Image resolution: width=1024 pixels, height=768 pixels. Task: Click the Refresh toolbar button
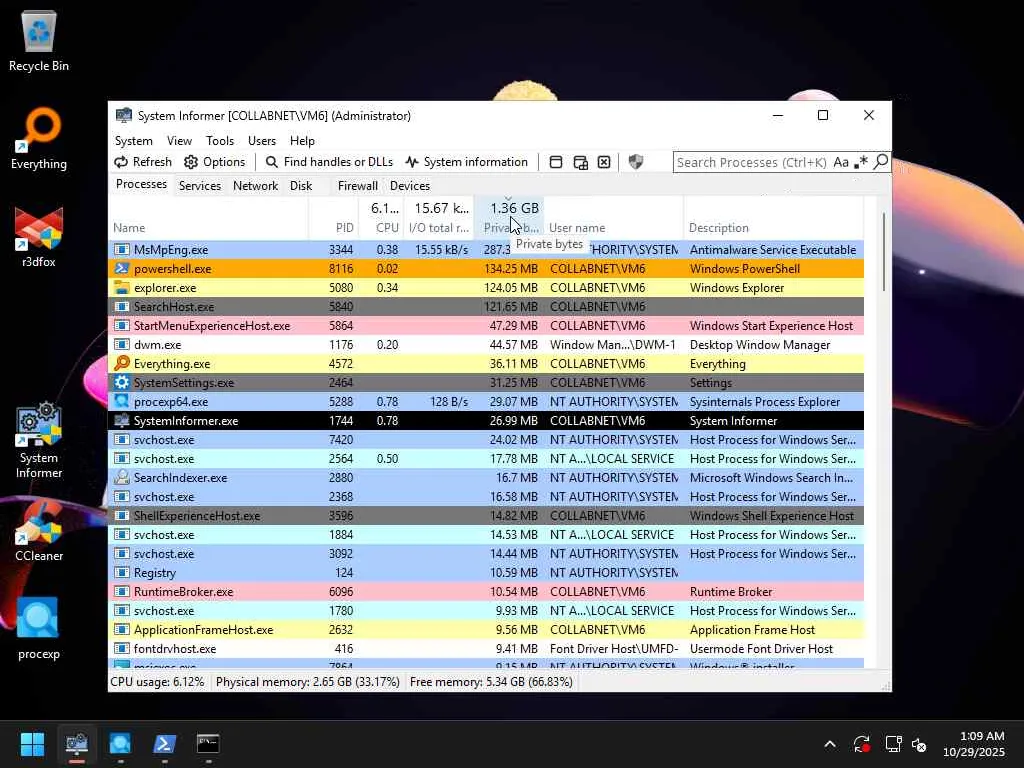point(143,162)
